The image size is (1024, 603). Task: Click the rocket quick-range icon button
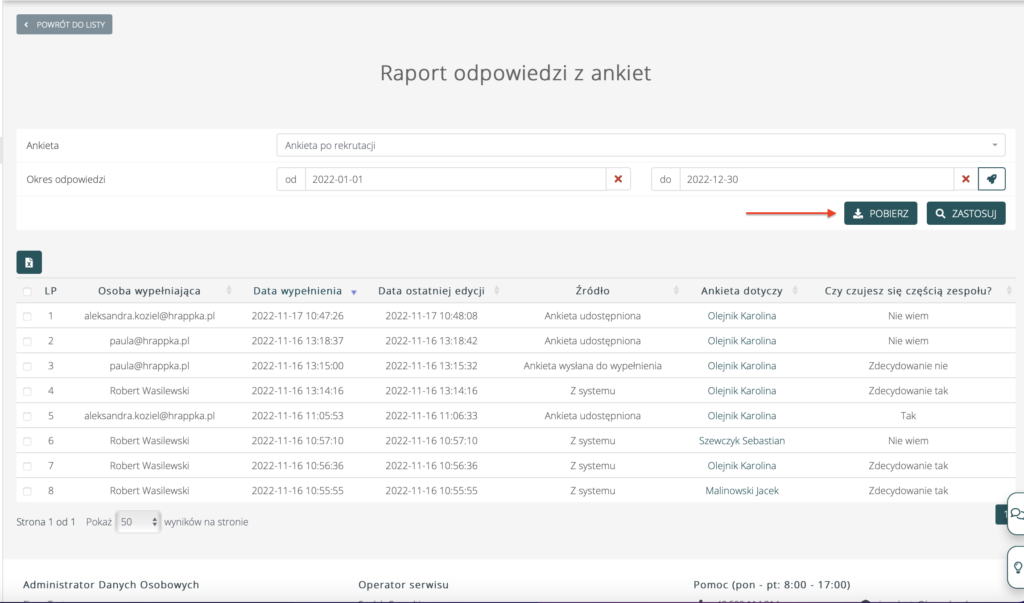991,178
